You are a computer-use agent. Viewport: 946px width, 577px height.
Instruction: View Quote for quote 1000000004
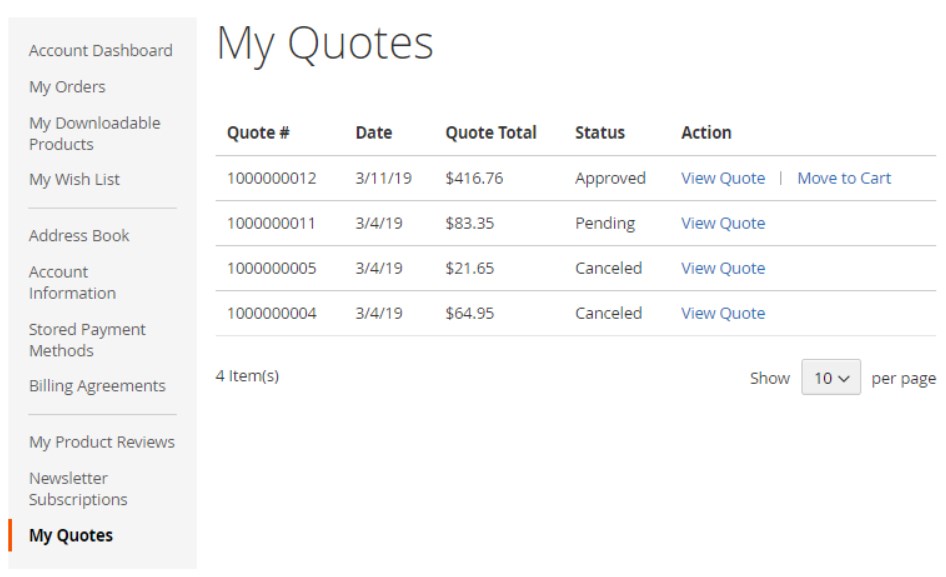[x=723, y=313]
